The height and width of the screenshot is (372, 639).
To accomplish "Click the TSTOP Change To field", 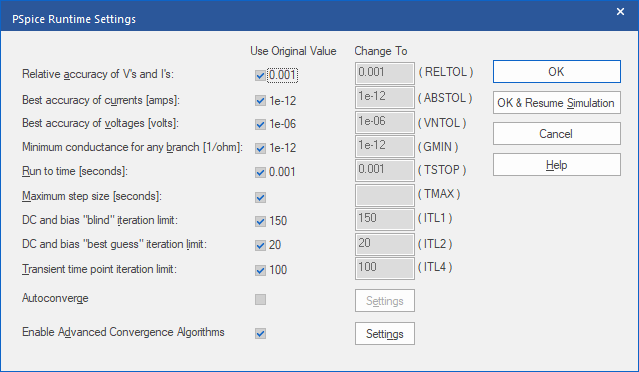I will [385, 171].
